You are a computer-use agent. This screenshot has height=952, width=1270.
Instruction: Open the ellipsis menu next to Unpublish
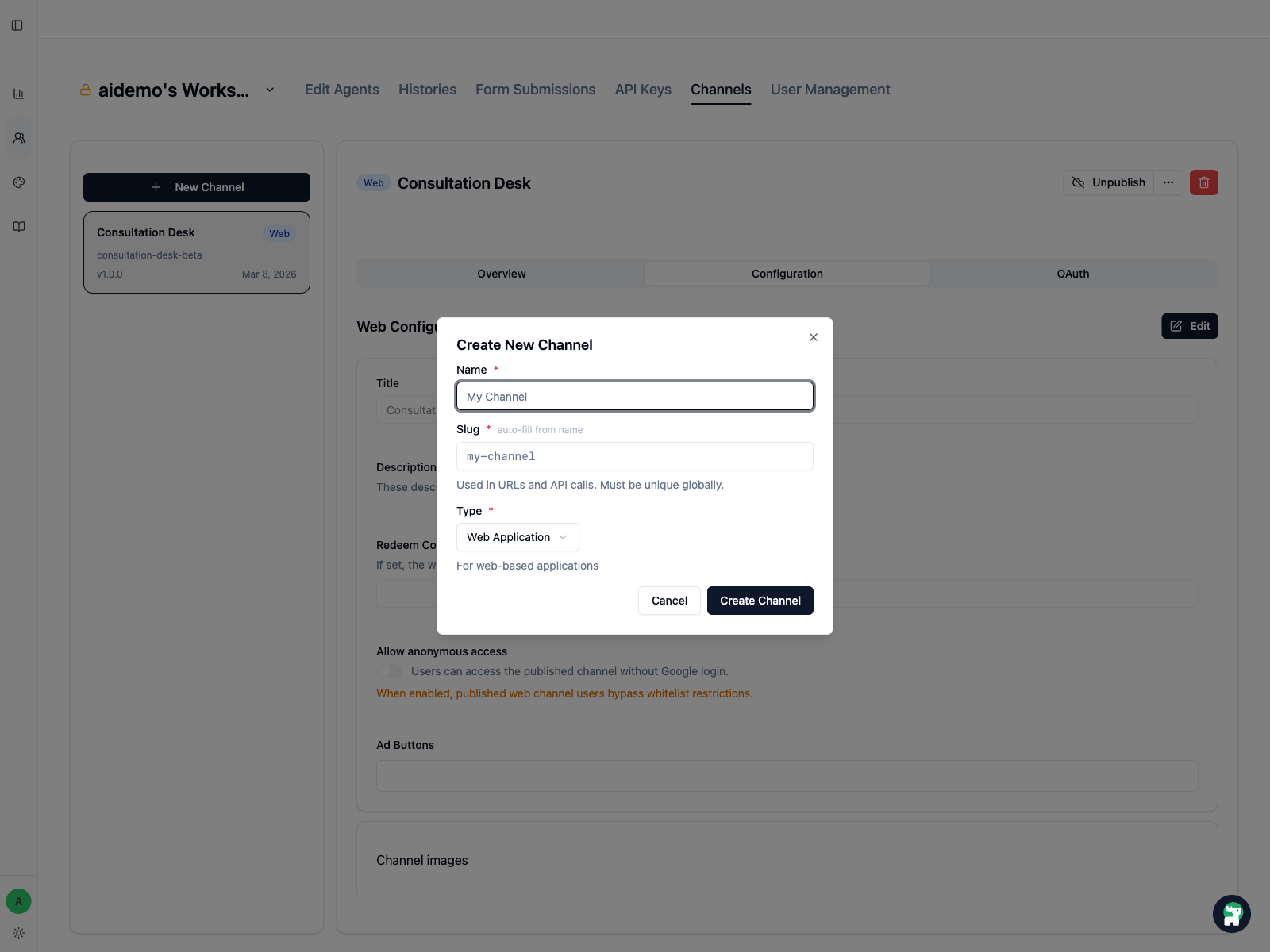pos(1168,182)
